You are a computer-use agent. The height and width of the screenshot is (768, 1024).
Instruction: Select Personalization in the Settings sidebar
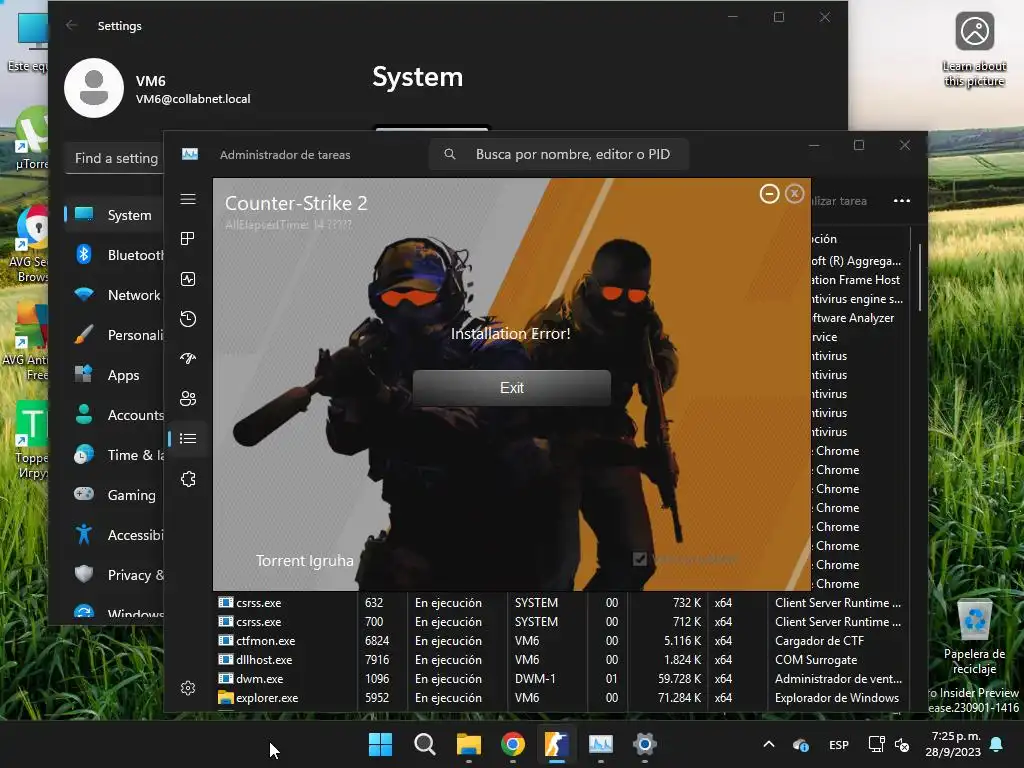click(114, 335)
